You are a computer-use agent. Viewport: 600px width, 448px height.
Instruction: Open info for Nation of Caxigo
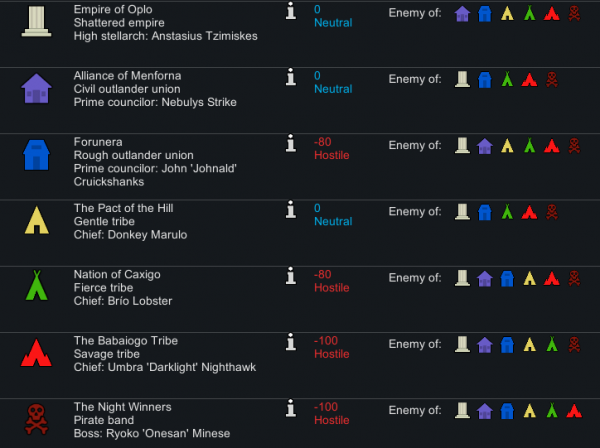pos(291,275)
